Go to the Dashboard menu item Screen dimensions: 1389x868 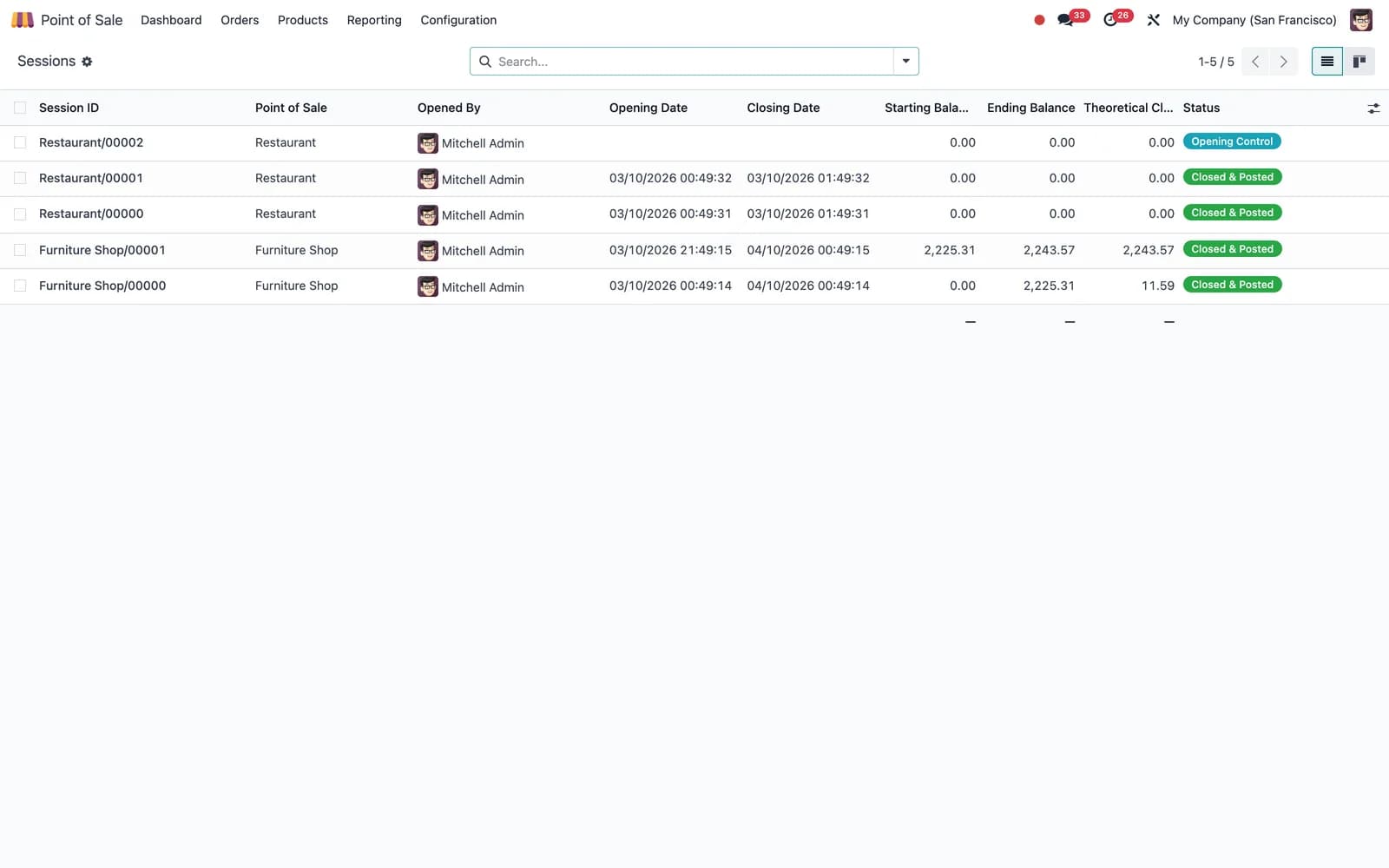tap(171, 20)
